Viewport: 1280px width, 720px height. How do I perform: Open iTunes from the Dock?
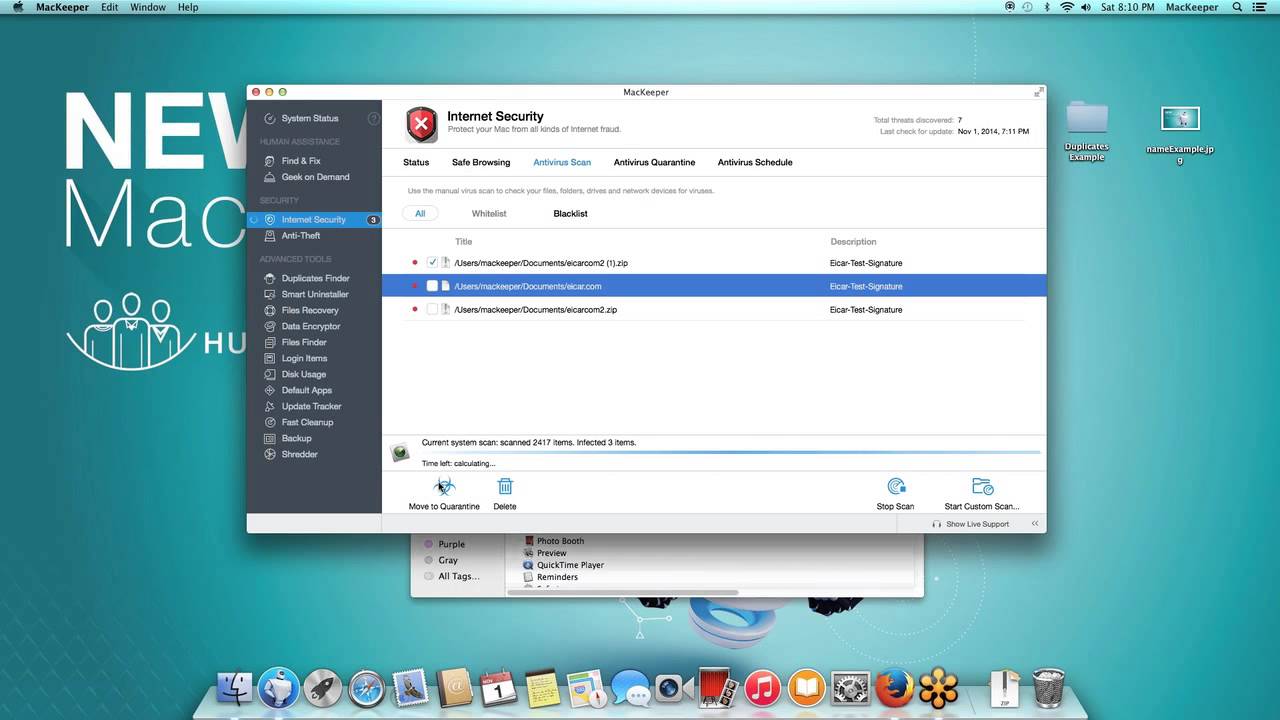(763, 687)
